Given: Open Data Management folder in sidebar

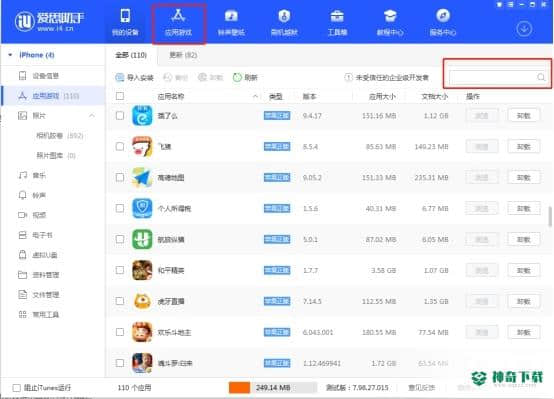Looking at the screenshot, I should 53,275.
